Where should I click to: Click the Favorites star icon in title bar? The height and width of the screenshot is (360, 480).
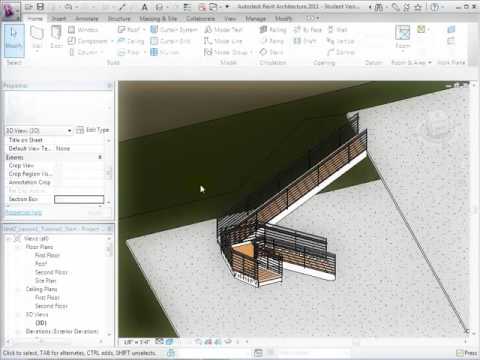pos(418,7)
